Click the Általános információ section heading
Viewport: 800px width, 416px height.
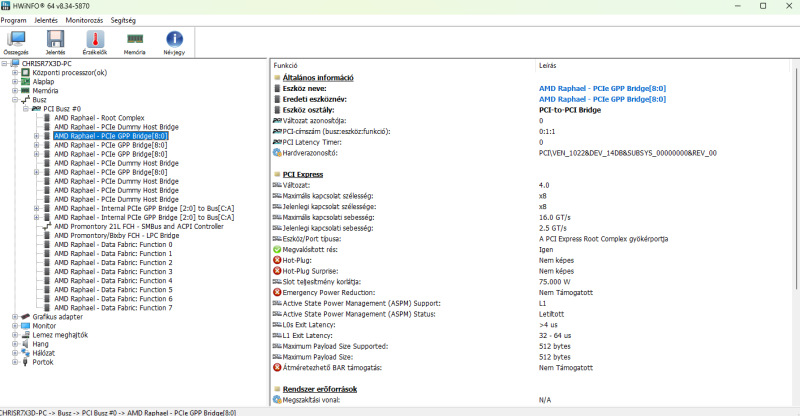(318, 78)
